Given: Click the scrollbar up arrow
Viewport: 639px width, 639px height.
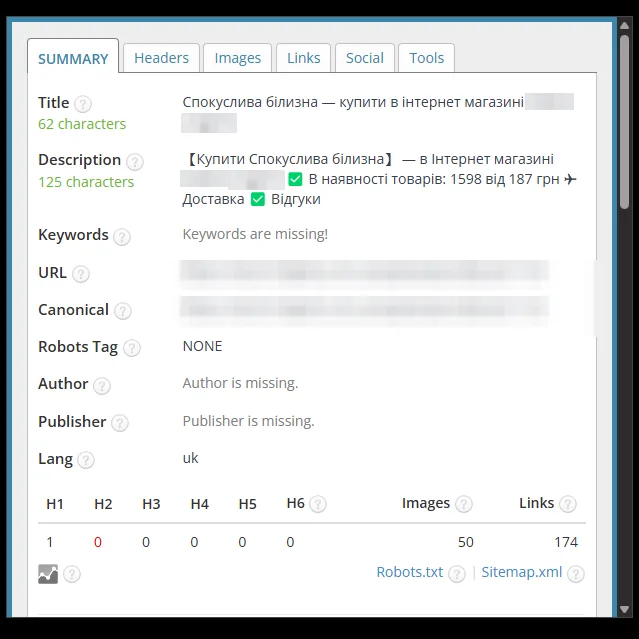Looking at the screenshot, I should [x=624, y=25].
